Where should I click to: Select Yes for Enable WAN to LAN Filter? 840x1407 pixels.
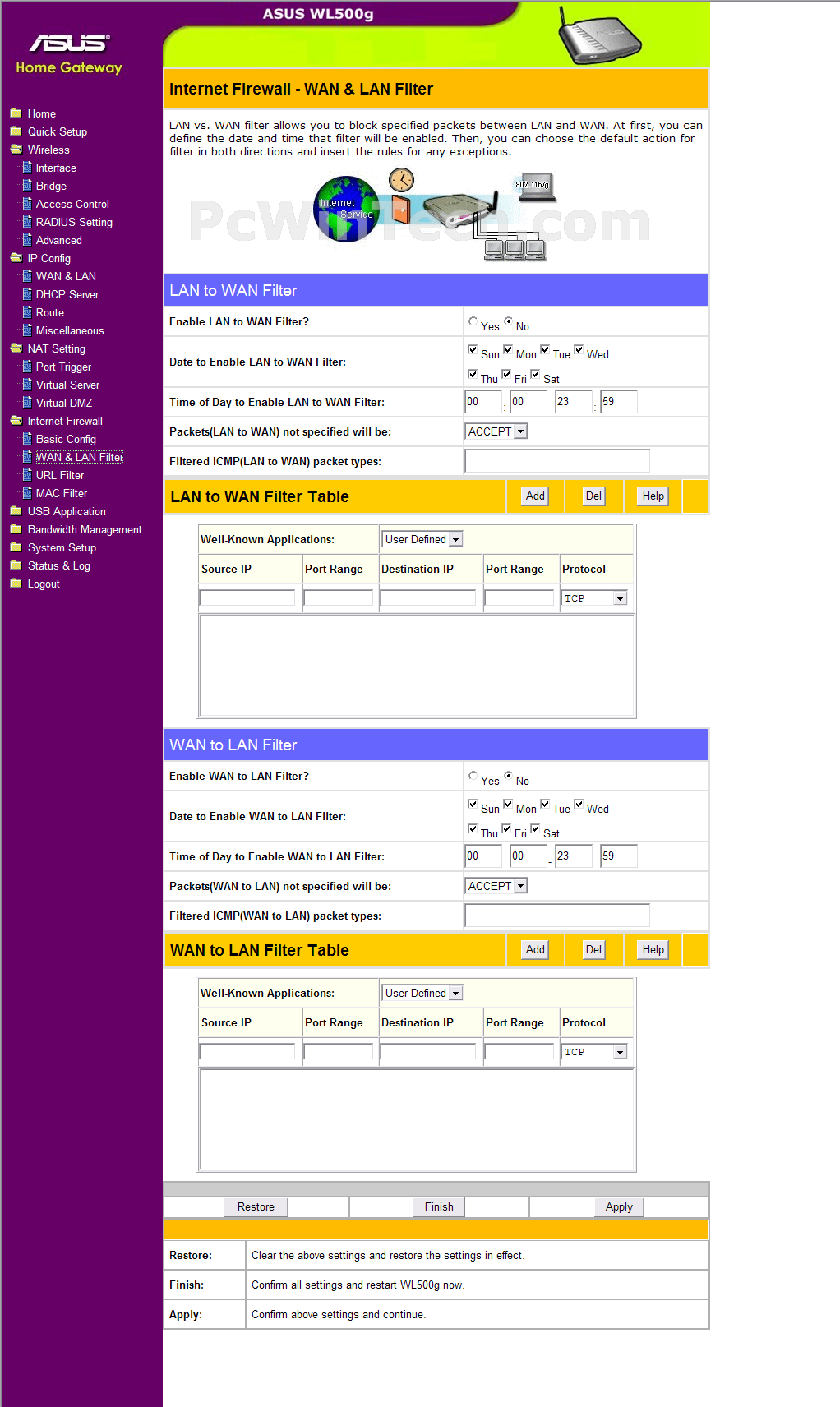[473, 776]
